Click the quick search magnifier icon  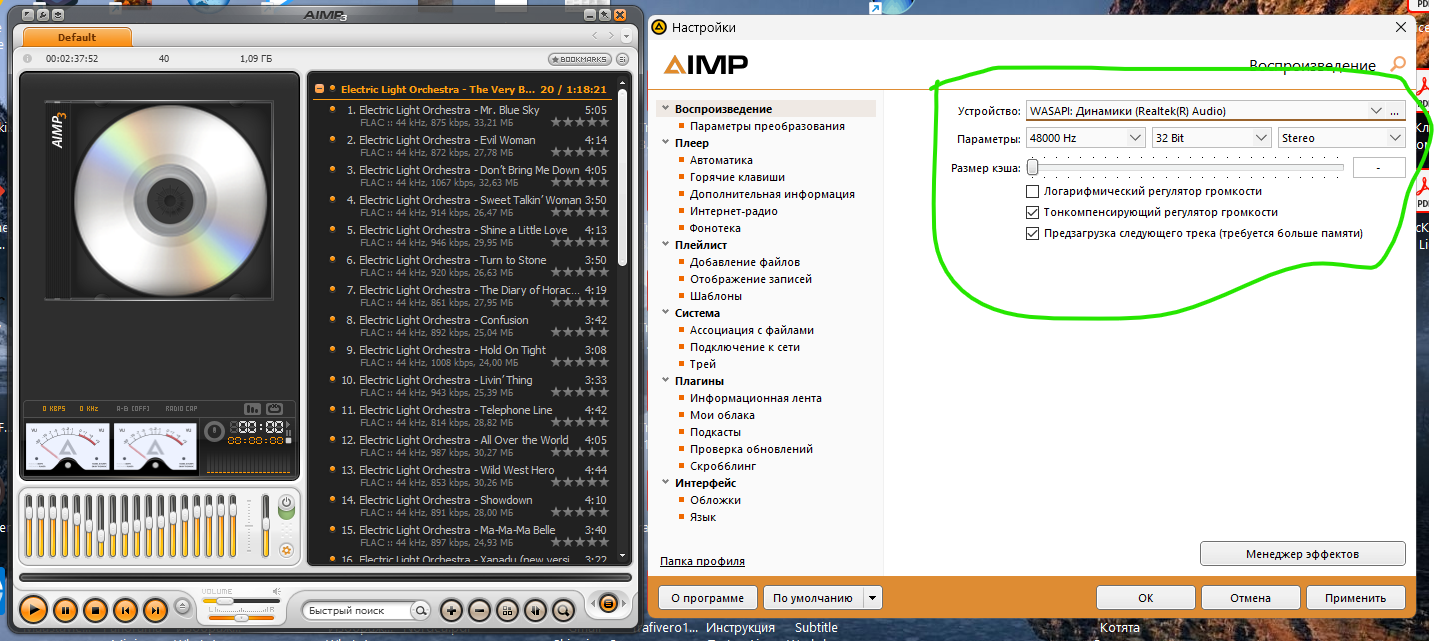pos(421,611)
